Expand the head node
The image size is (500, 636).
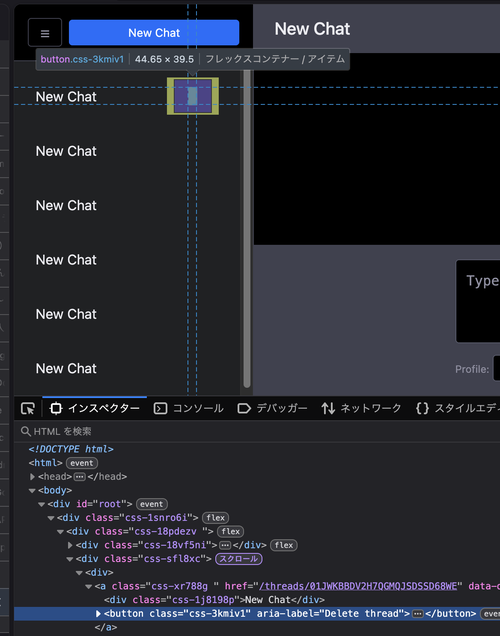32,477
